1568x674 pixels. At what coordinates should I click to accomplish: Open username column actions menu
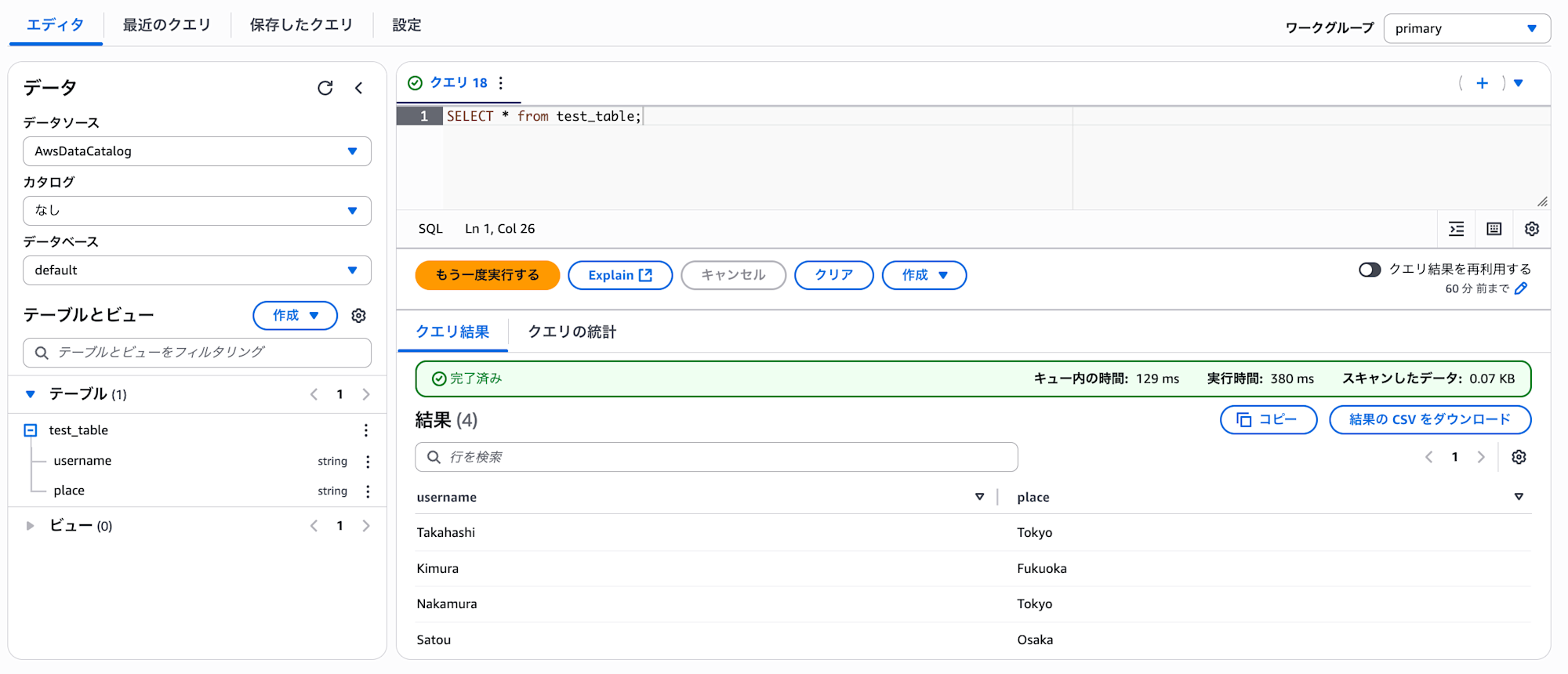367,462
